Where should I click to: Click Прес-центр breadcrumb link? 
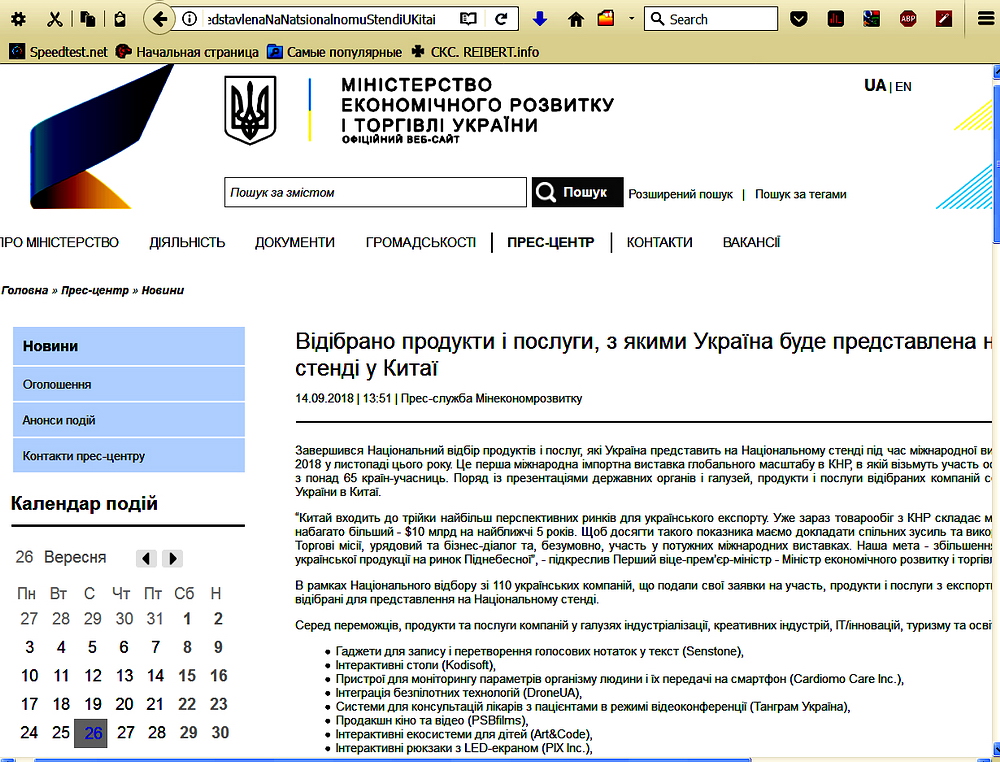coord(95,290)
